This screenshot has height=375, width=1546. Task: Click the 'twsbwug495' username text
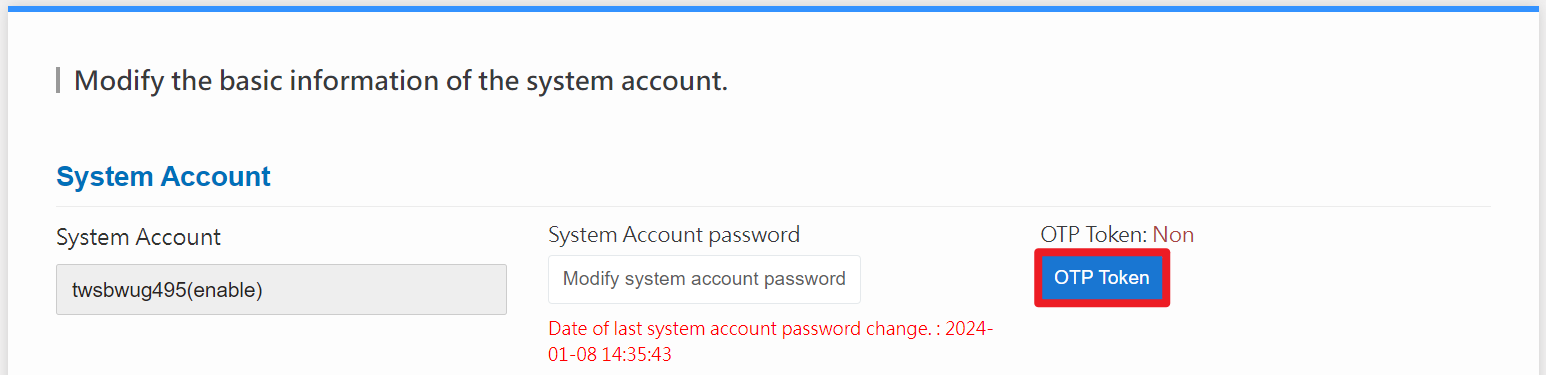128,291
